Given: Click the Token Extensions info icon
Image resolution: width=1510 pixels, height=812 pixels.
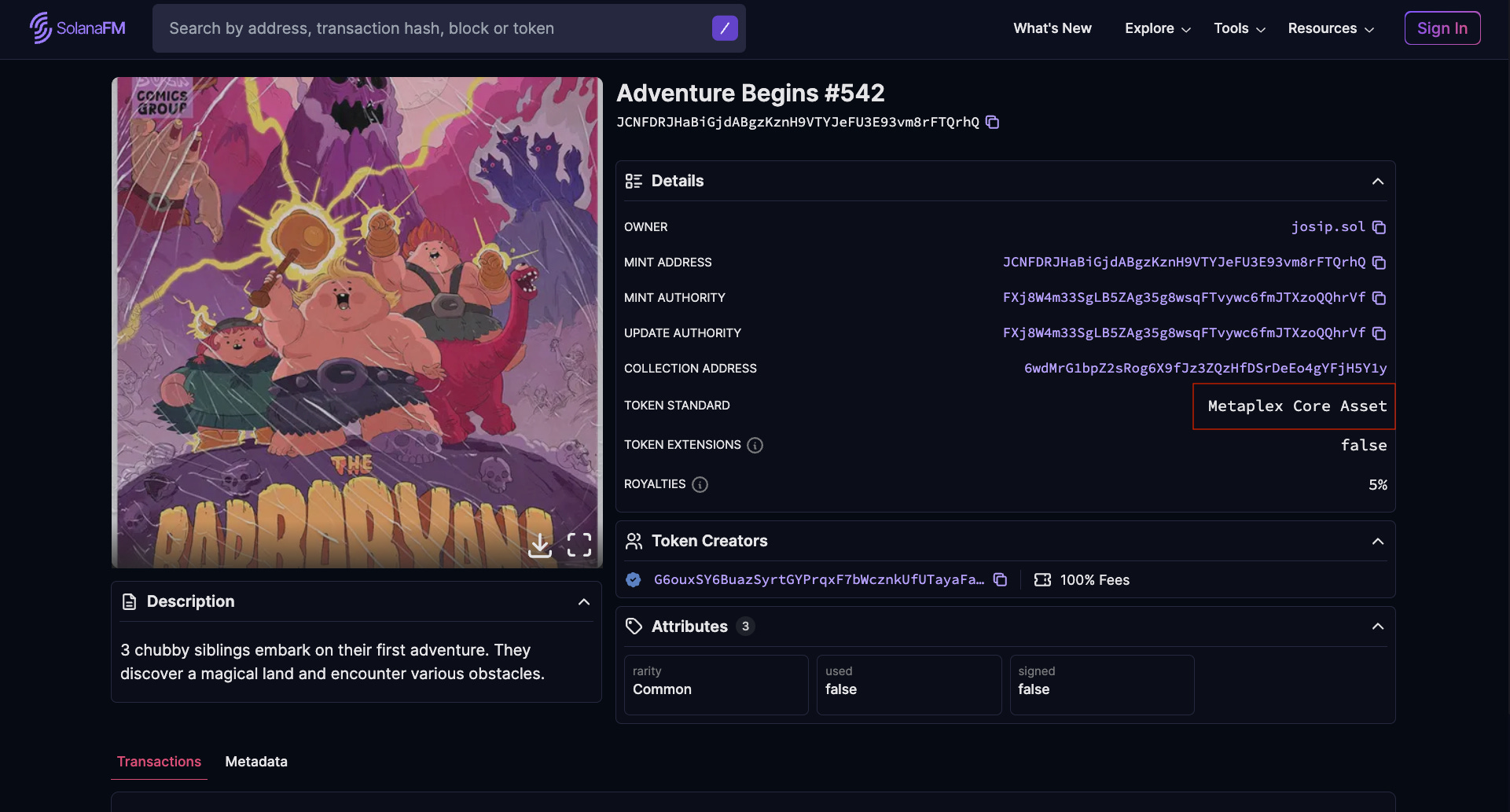Looking at the screenshot, I should tap(755, 446).
